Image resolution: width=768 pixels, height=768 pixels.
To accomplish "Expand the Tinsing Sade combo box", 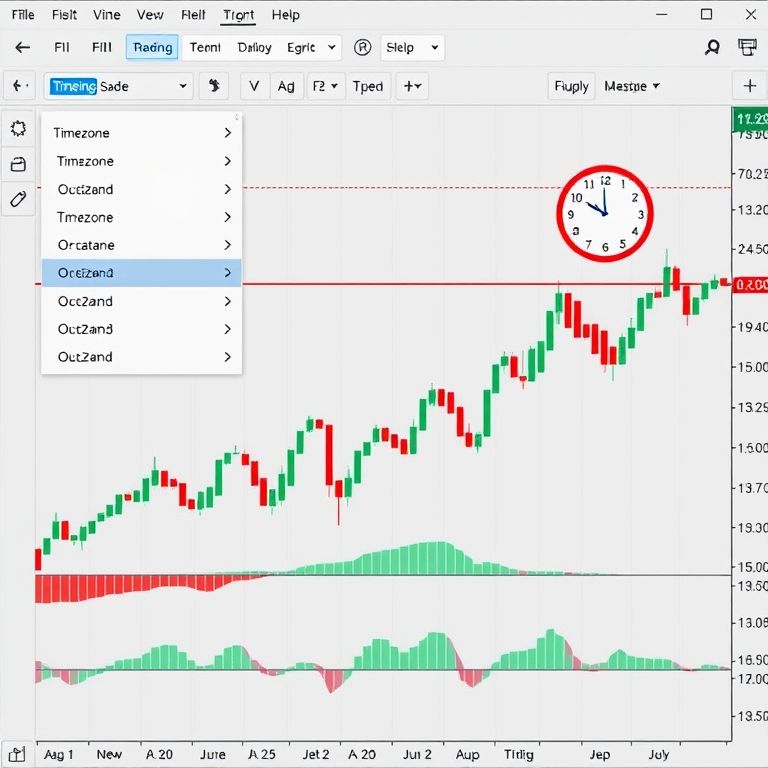I will (x=117, y=86).
